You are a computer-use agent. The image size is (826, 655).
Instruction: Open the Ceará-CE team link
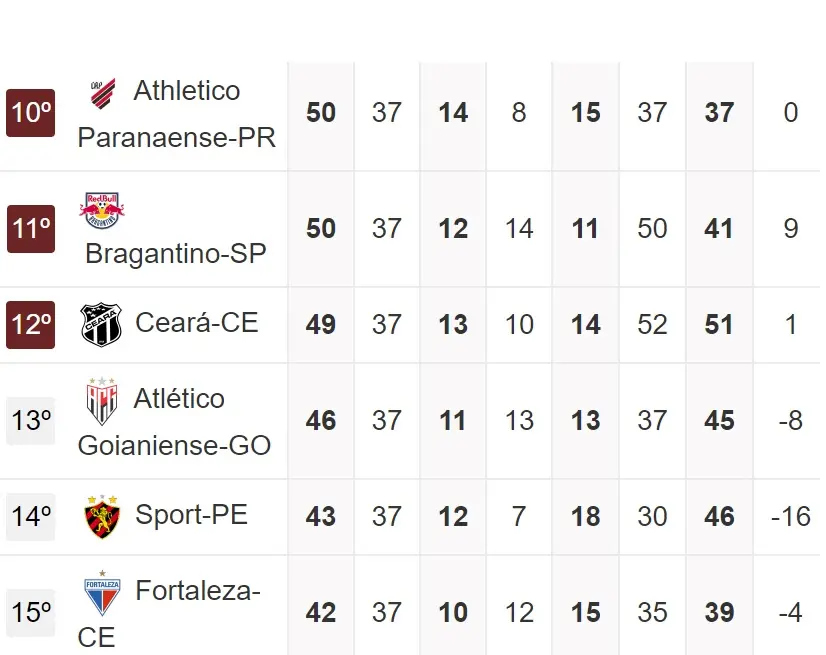[x=196, y=323]
